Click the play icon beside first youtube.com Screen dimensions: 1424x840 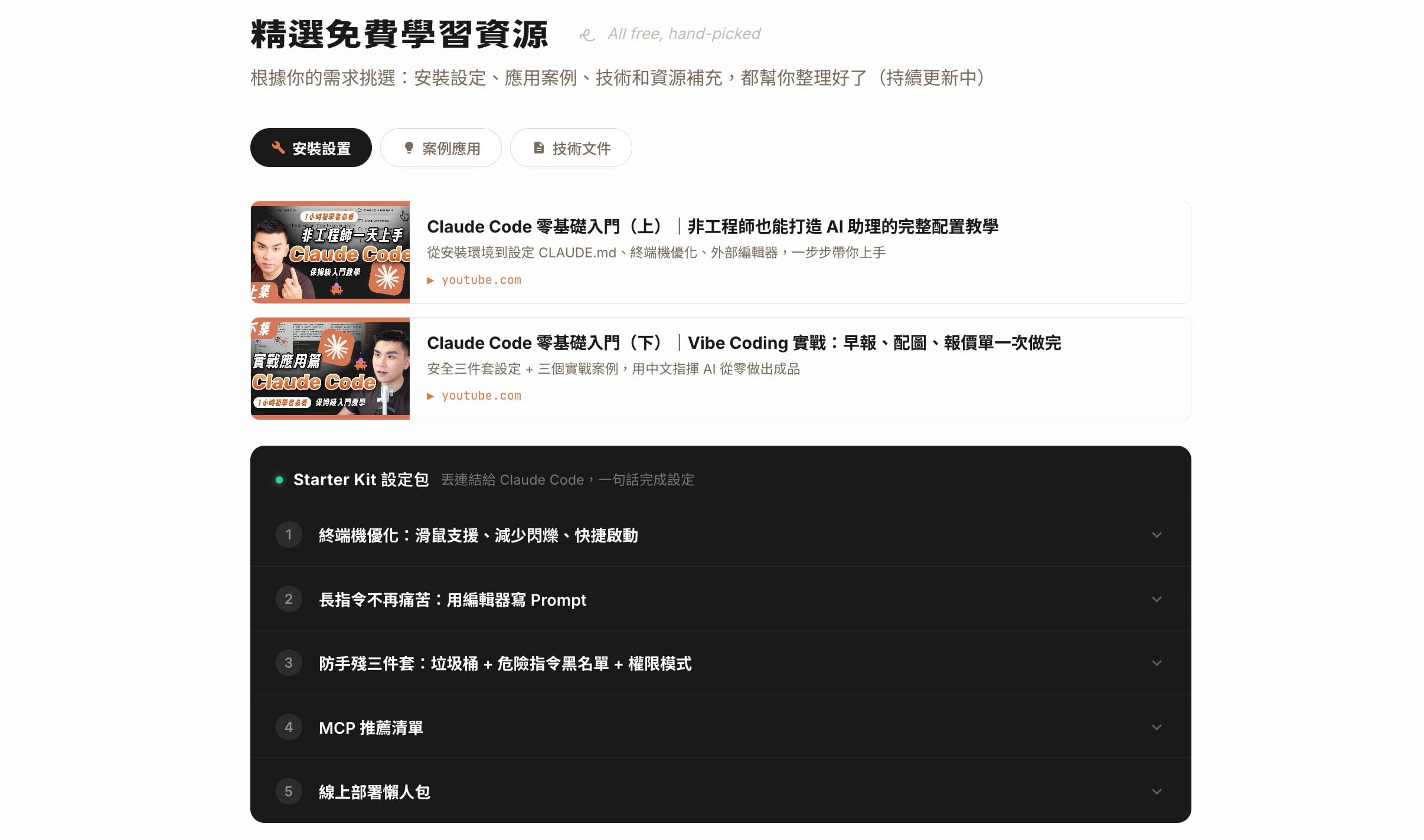tap(431, 280)
